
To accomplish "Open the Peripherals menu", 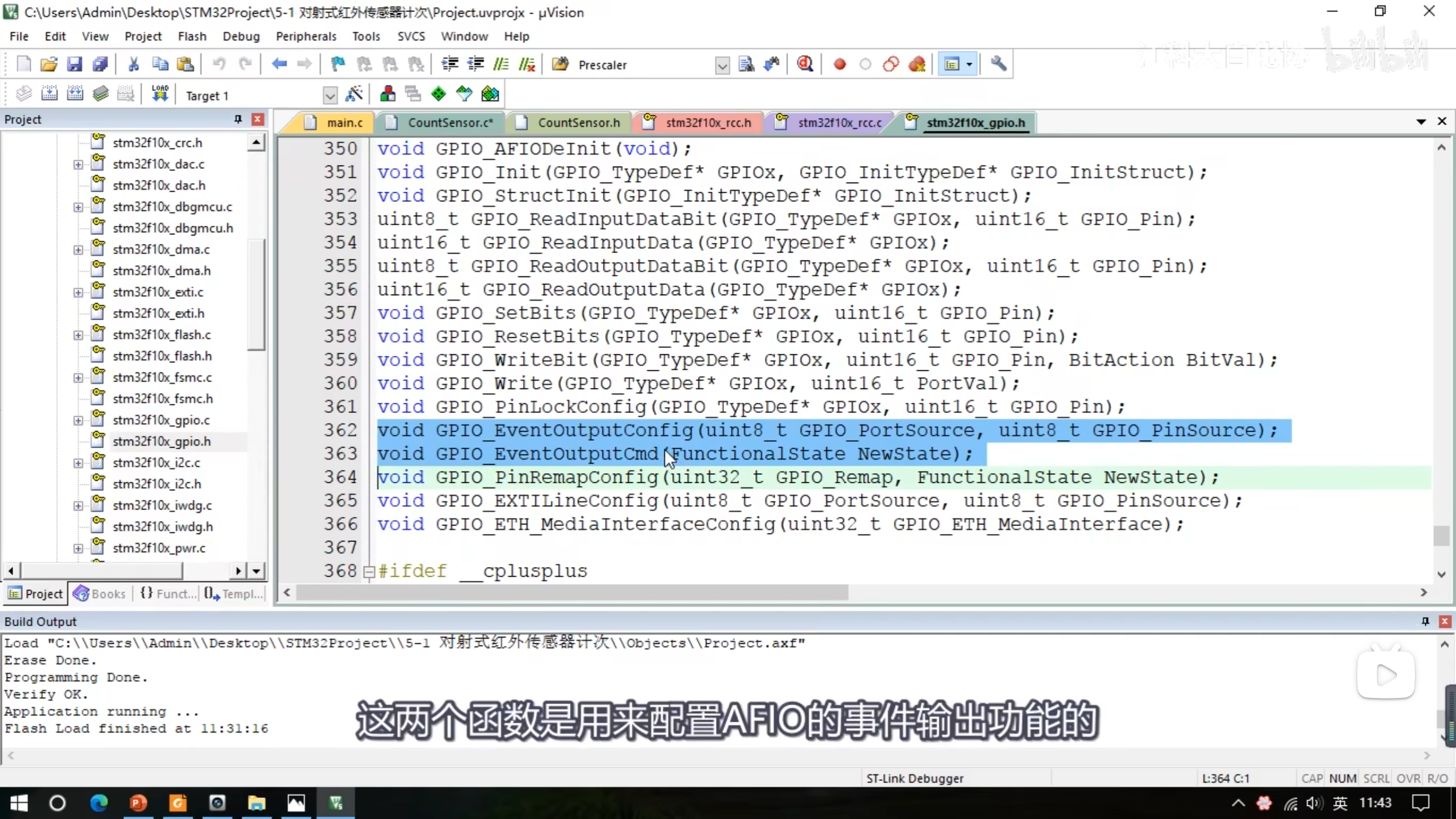I will (x=306, y=36).
